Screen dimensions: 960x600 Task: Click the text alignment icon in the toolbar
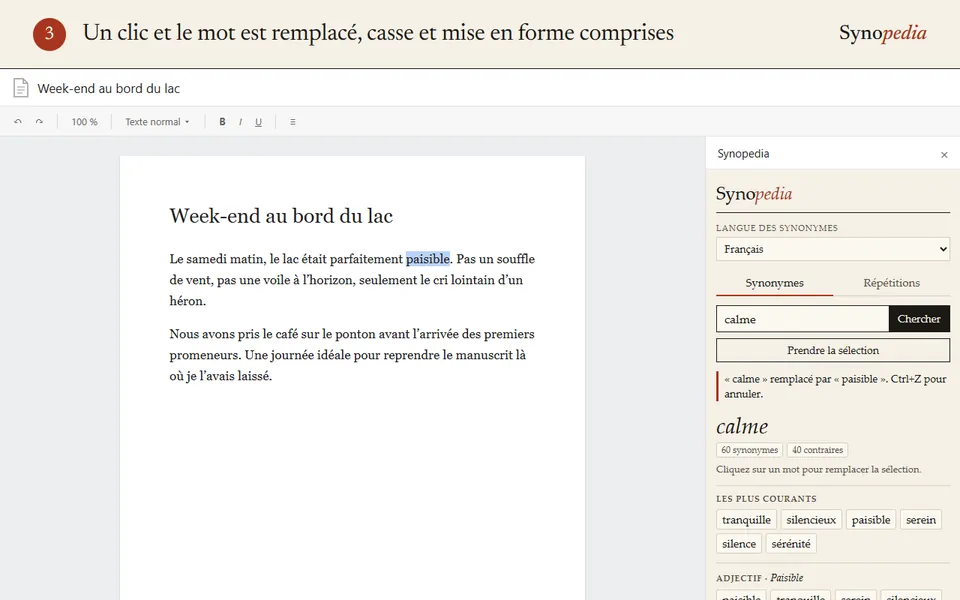293,122
